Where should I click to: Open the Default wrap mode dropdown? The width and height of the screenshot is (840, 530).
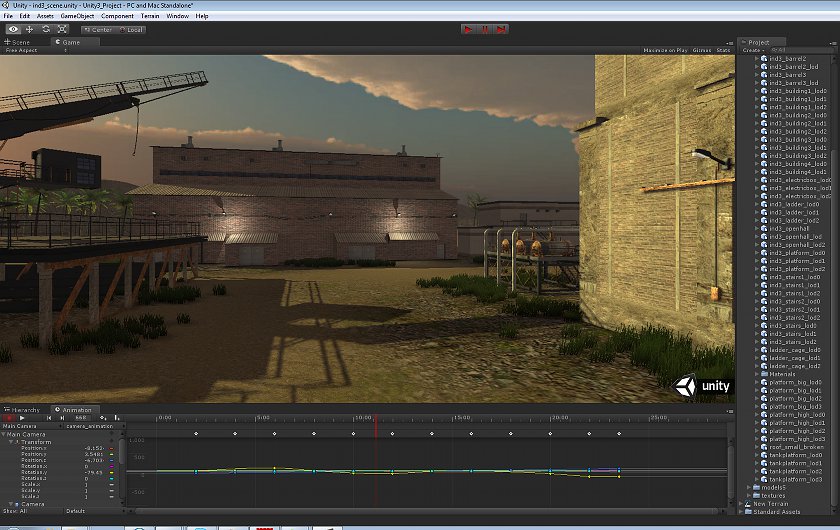click(x=93, y=511)
